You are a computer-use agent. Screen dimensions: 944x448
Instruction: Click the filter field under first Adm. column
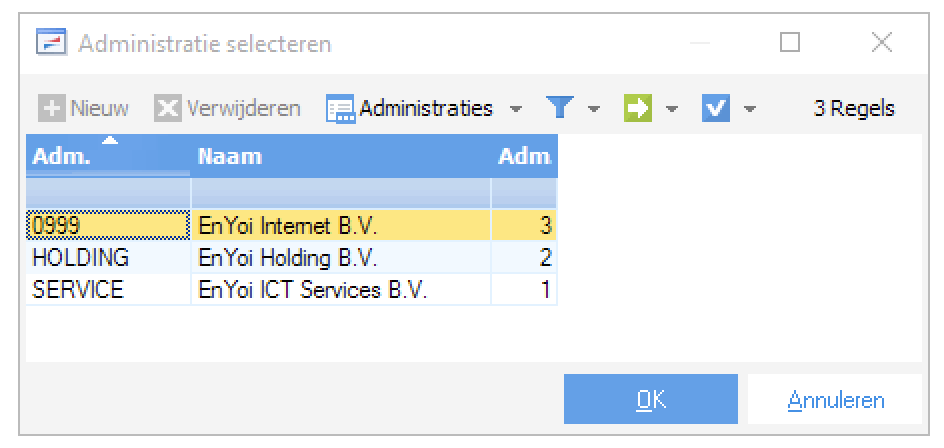(x=107, y=193)
